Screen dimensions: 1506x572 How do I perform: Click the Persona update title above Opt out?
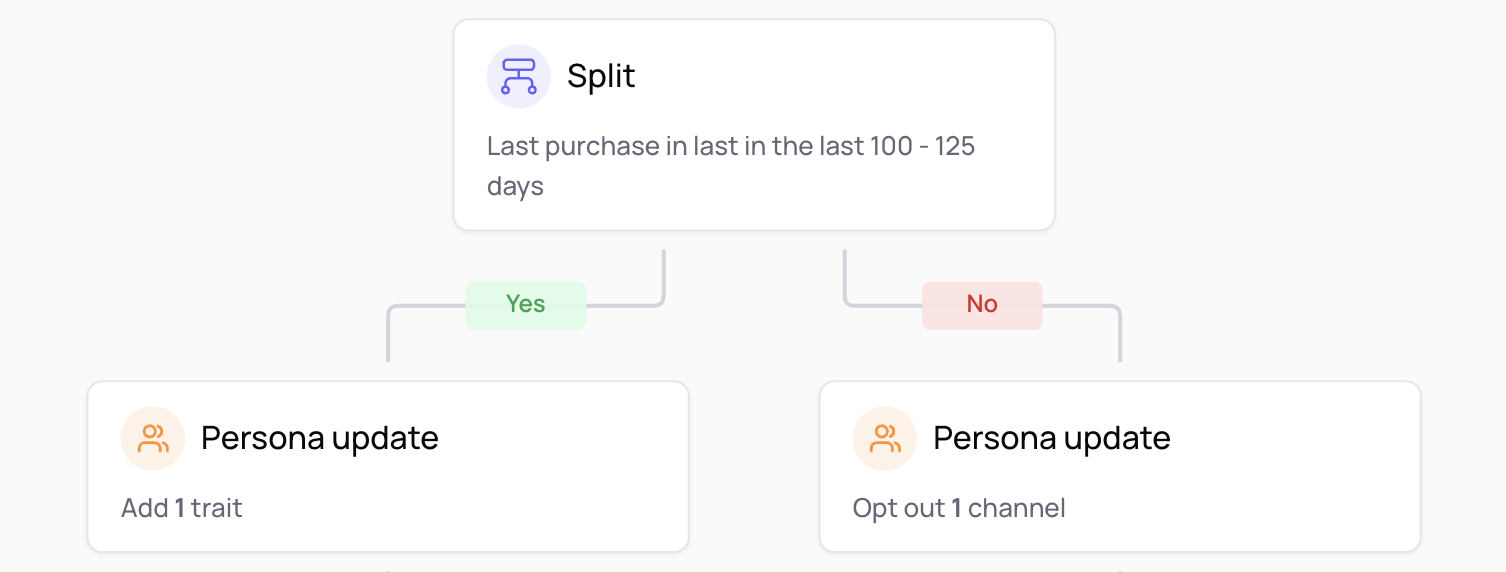click(x=1051, y=439)
